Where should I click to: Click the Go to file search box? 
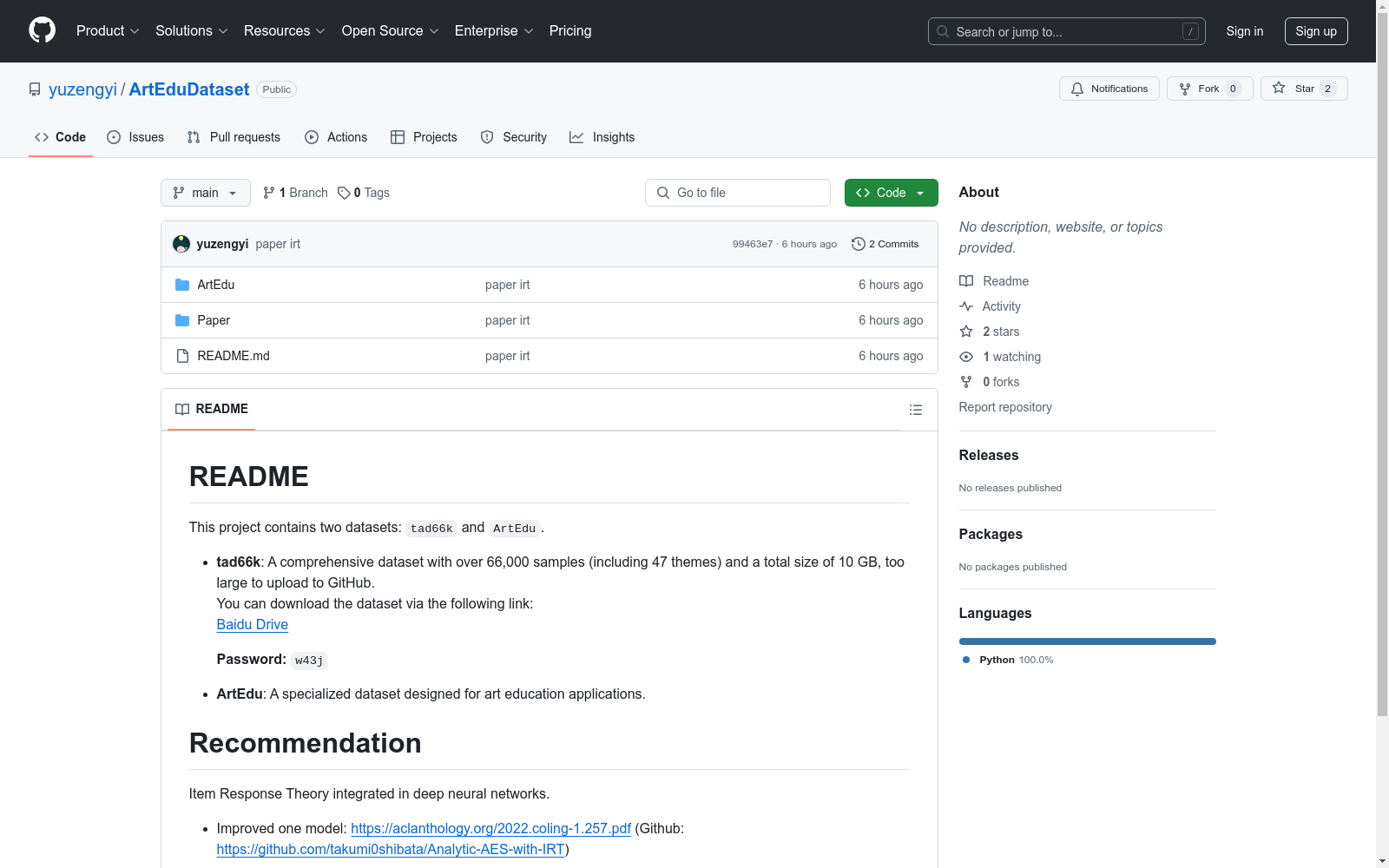(x=738, y=193)
